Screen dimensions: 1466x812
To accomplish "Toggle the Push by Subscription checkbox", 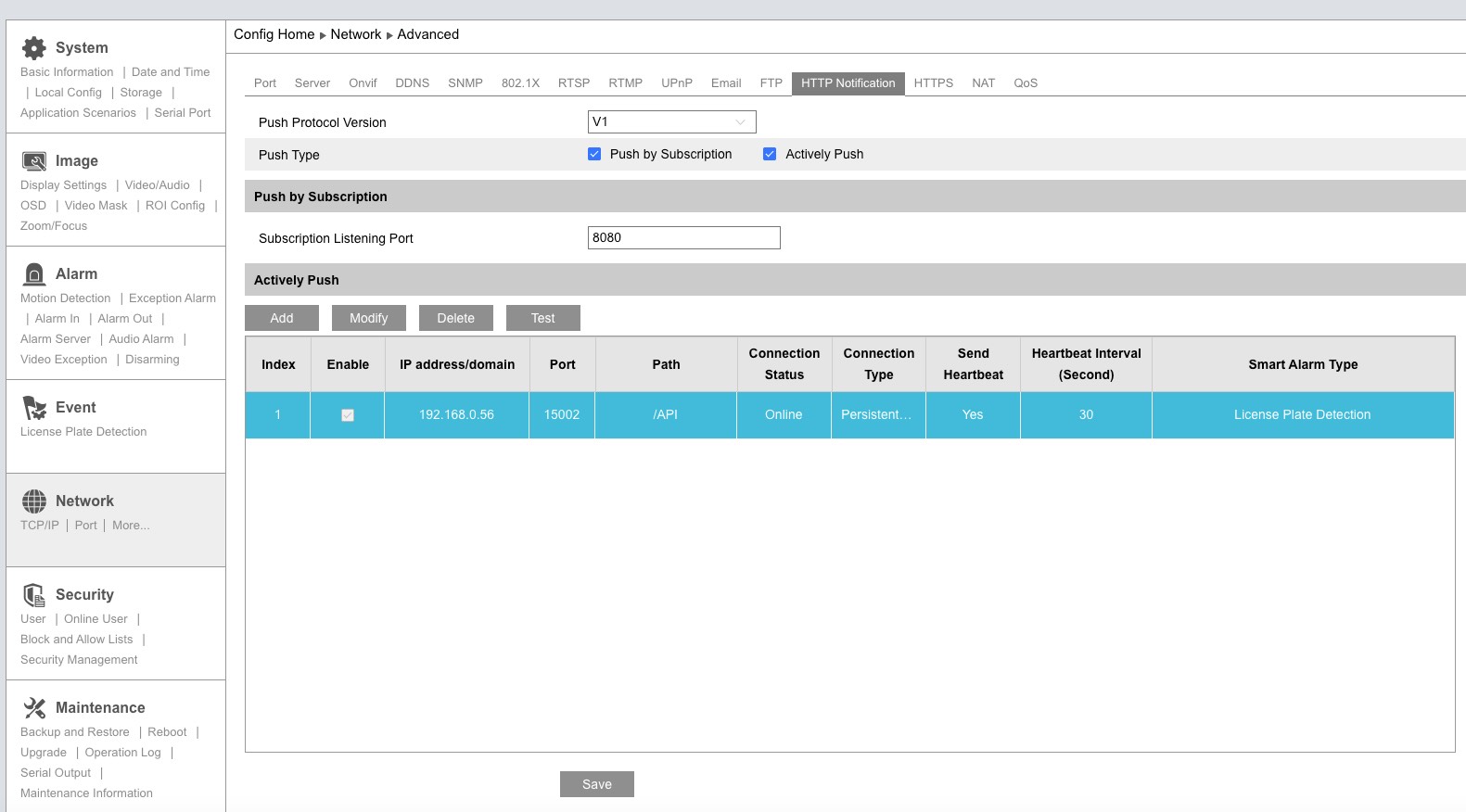I will click(x=594, y=154).
